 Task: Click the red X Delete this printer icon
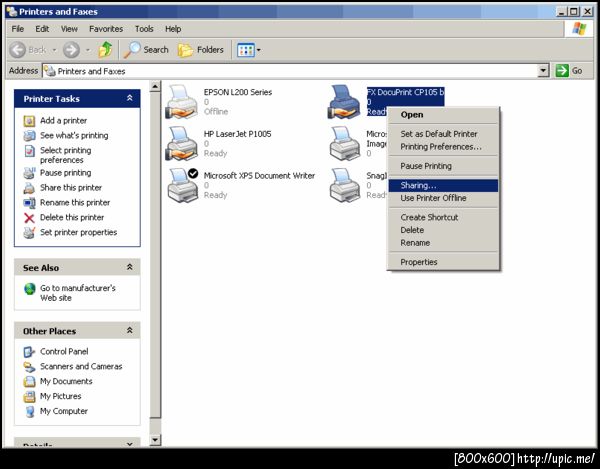(x=29, y=218)
